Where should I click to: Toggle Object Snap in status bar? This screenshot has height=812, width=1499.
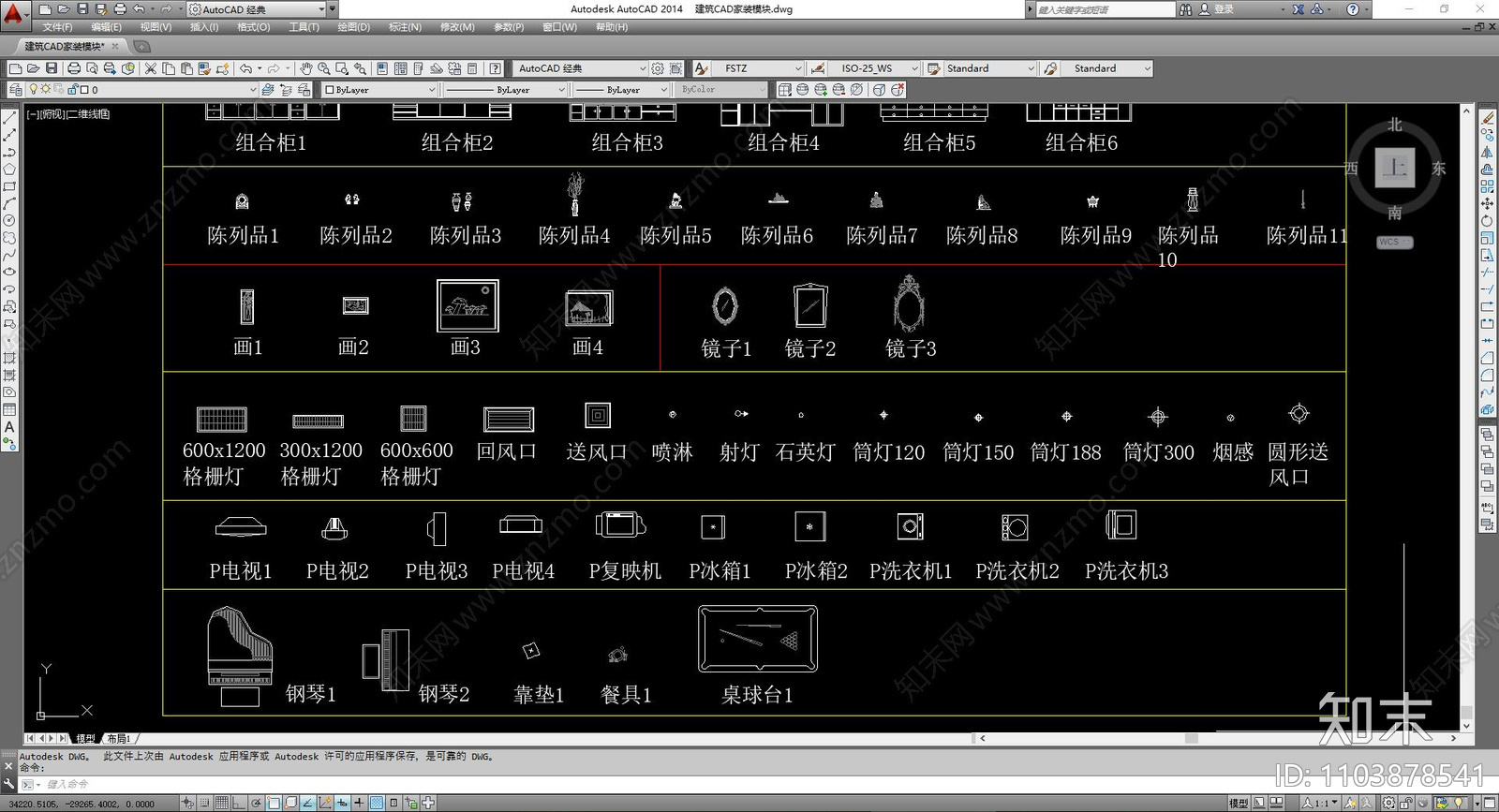[x=274, y=803]
